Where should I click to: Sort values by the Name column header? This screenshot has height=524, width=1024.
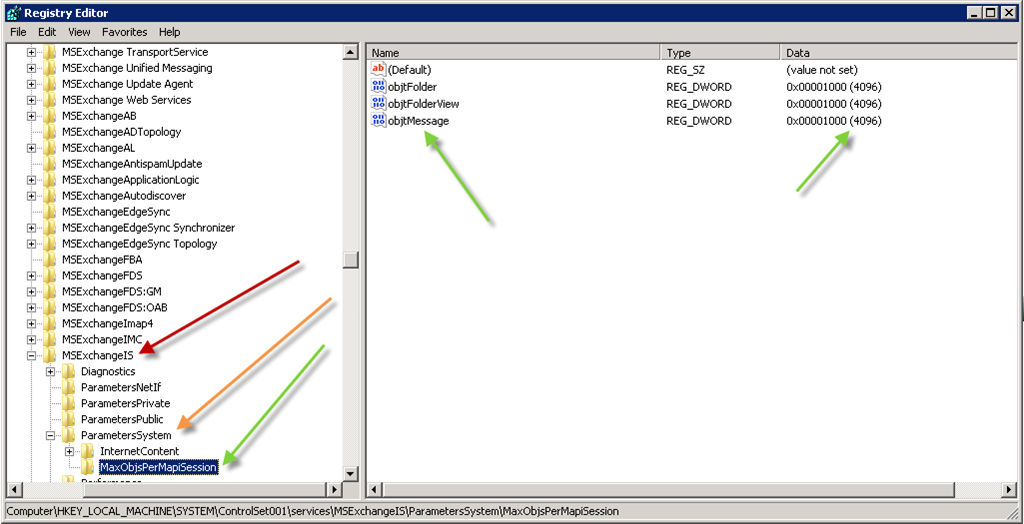[x=512, y=52]
